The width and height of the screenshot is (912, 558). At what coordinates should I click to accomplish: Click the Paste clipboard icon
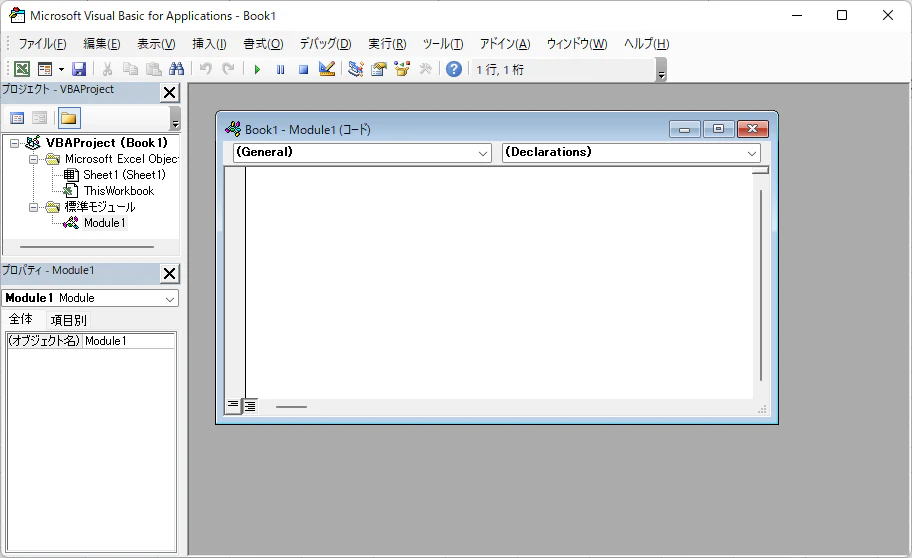(x=154, y=69)
